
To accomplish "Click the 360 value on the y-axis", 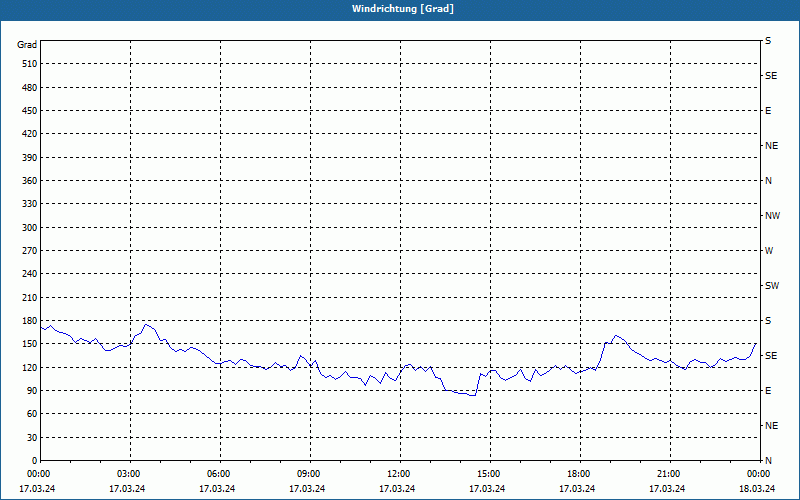I will (x=28, y=181).
